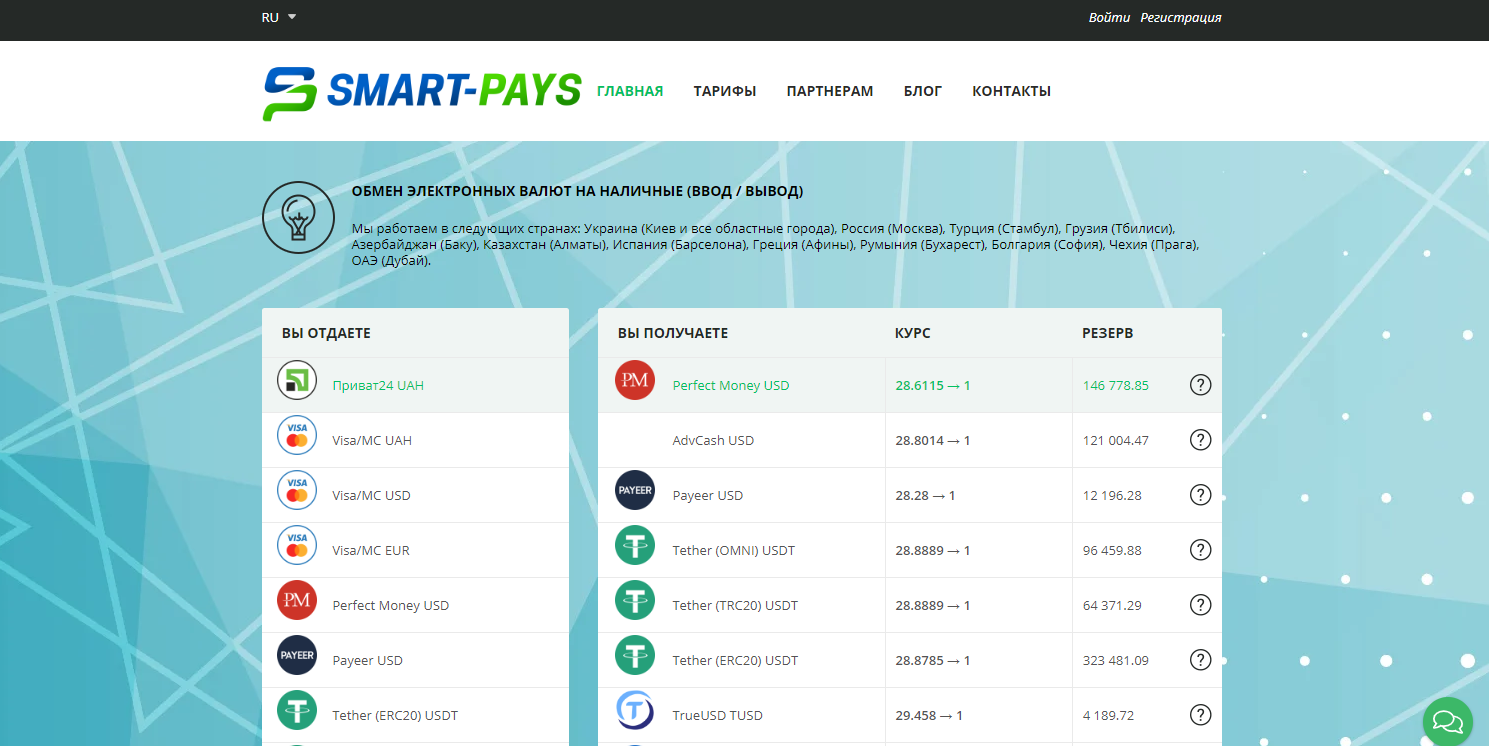The width and height of the screenshot is (1489, 746).
Task: Click the КУРС column header
Action: pos(913,333)
